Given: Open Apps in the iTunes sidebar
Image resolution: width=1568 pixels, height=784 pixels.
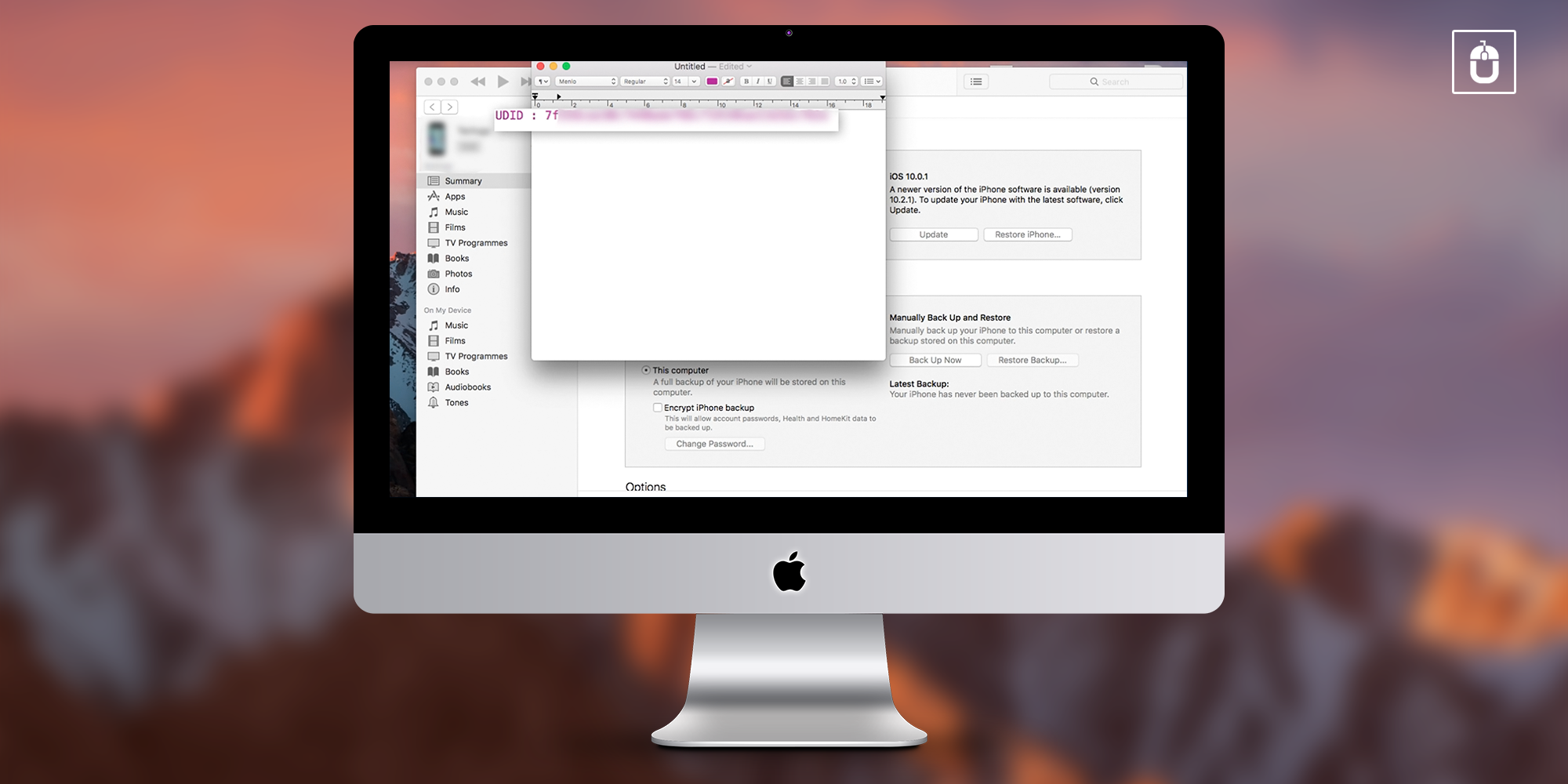Looking at the screenshot, I should (x=455, y=197).
